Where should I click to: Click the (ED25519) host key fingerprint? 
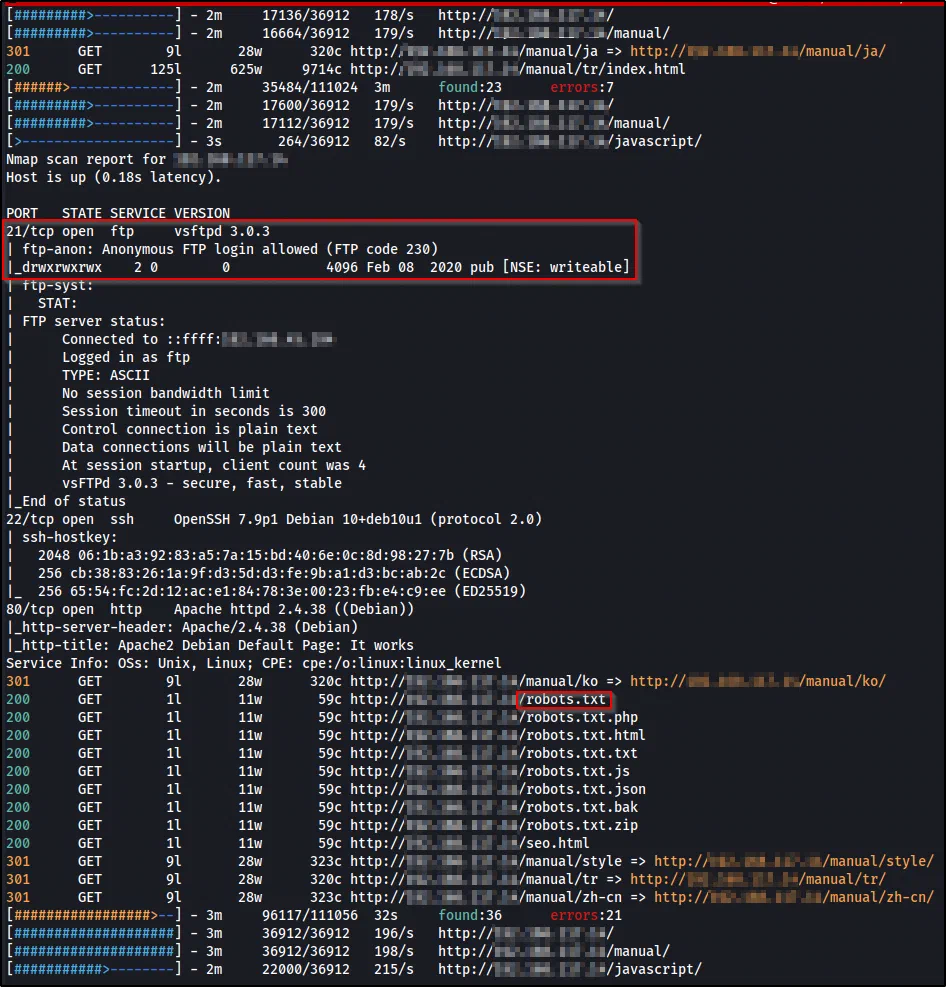pyautogui.click(x=281, y=591)
